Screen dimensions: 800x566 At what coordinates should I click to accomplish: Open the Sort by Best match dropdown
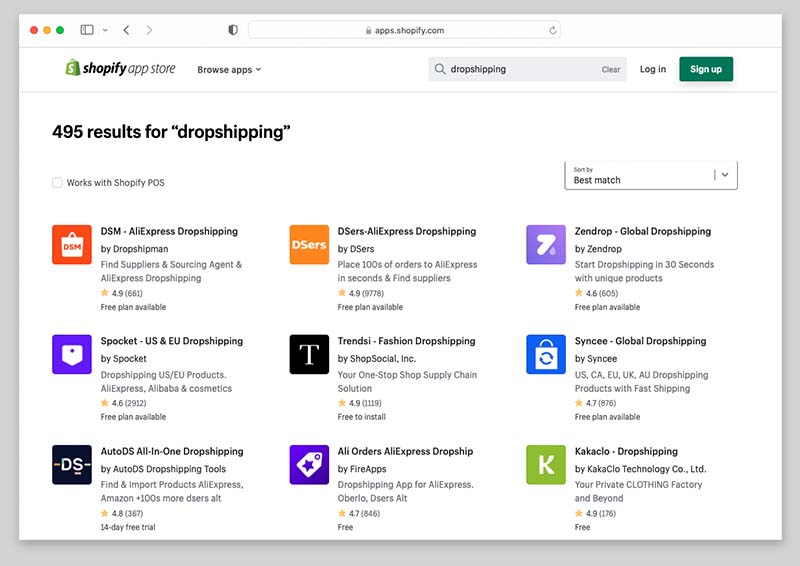coord(651,176)
